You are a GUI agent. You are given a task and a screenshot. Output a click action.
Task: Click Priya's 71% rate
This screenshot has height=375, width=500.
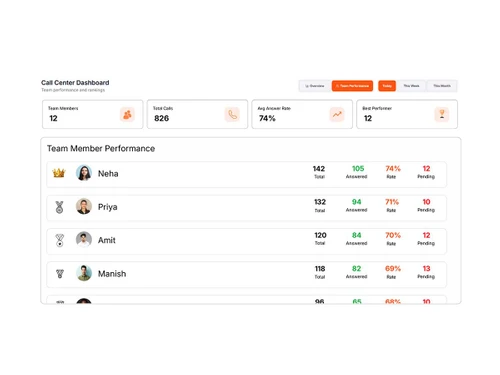coord(392,202)
